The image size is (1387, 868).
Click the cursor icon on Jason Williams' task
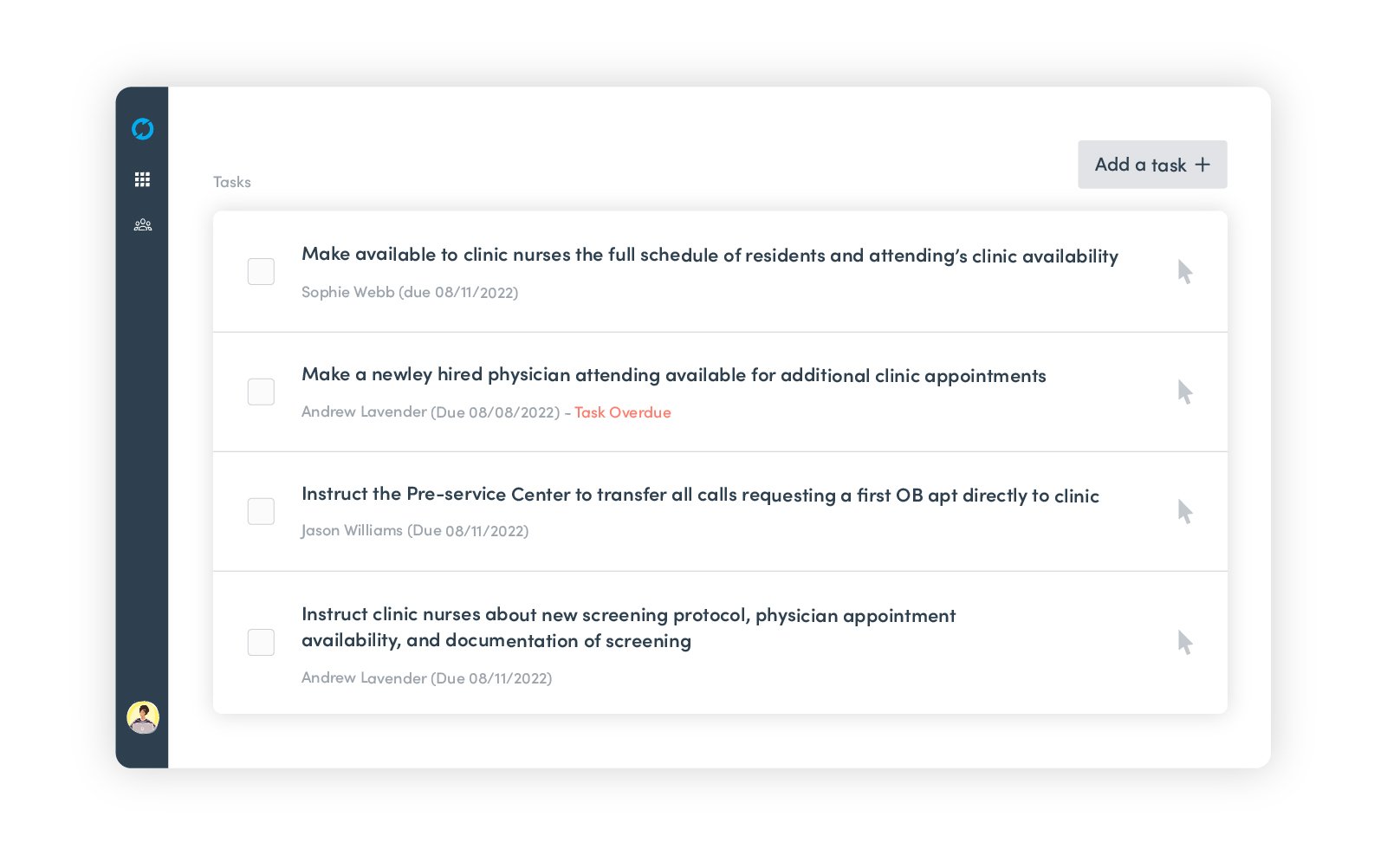pyautogui.click(x=1184, y=512)
